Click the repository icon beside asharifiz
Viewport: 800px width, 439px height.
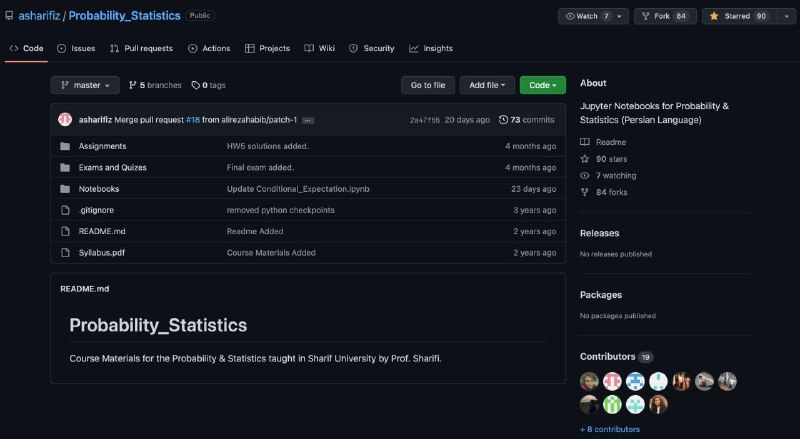[x=9, y=16]
